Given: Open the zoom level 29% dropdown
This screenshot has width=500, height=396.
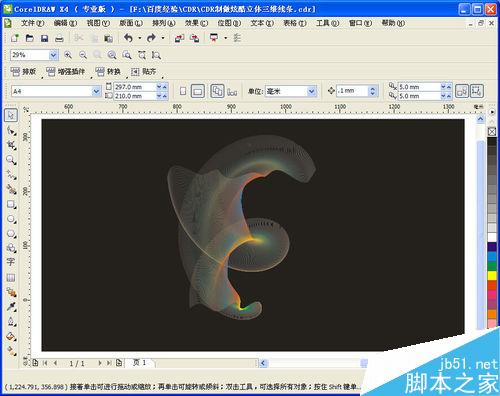Looking at the screenshot, I should point(53,55).
